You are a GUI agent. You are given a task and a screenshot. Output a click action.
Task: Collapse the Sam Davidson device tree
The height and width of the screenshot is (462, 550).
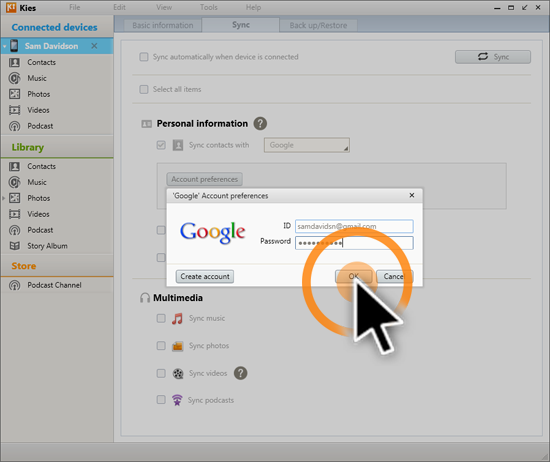[5, 46]
